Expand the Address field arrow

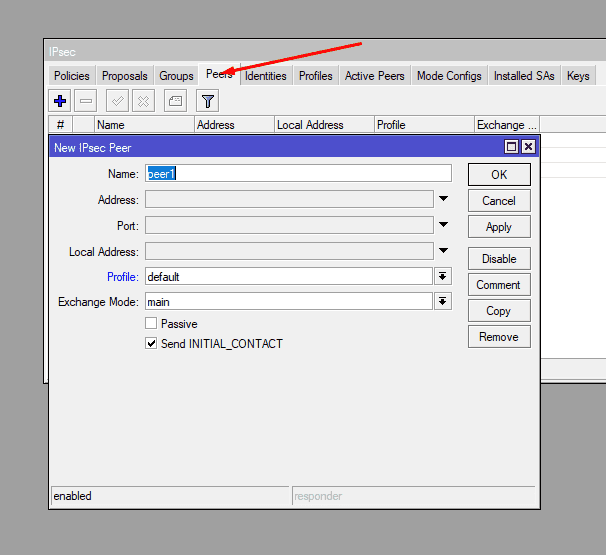[443, 200]
